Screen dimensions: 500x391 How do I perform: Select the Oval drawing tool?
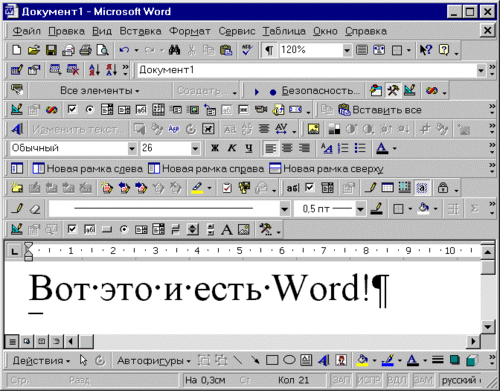pyautogui.click(x=289, y=360)
